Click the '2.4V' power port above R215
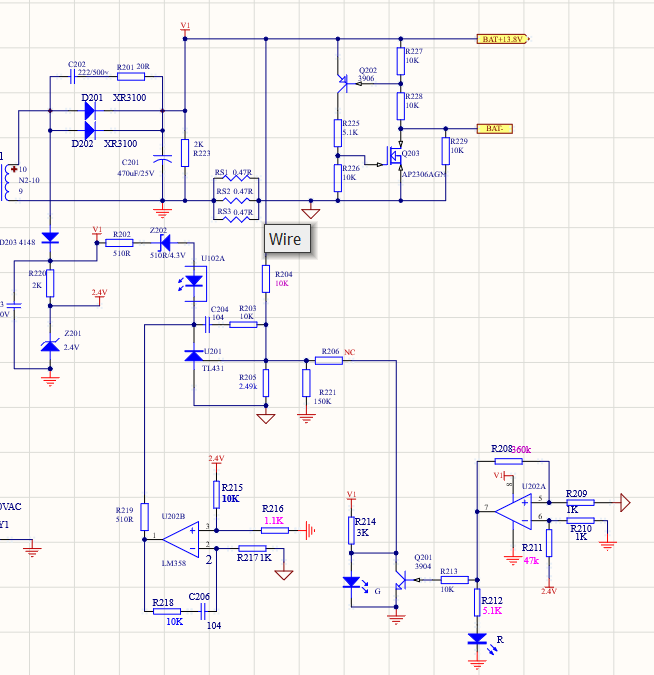The height and width of the screenshot is (675, 654). 217,460
